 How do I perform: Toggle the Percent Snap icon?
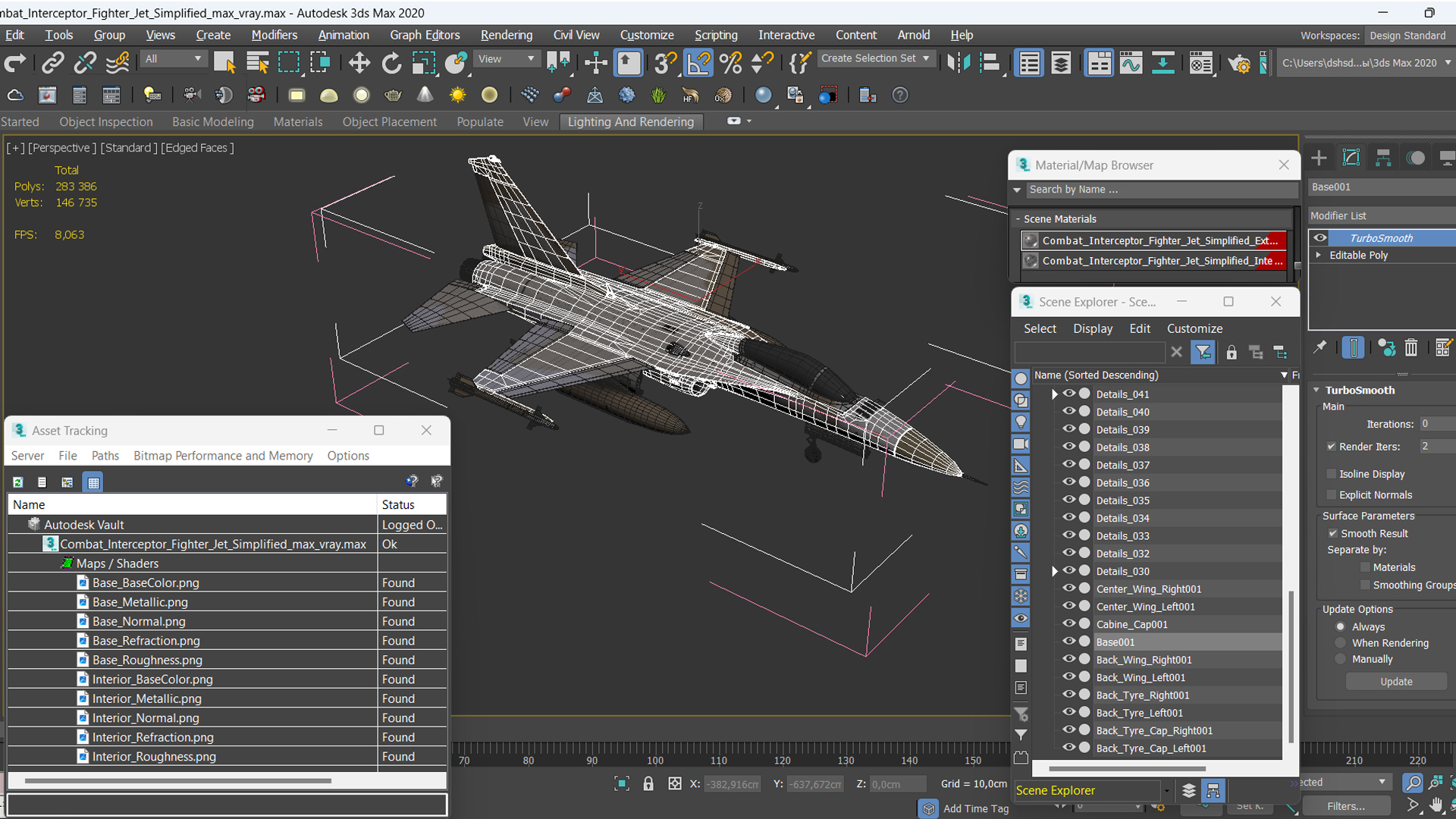(x=730, y=63)
